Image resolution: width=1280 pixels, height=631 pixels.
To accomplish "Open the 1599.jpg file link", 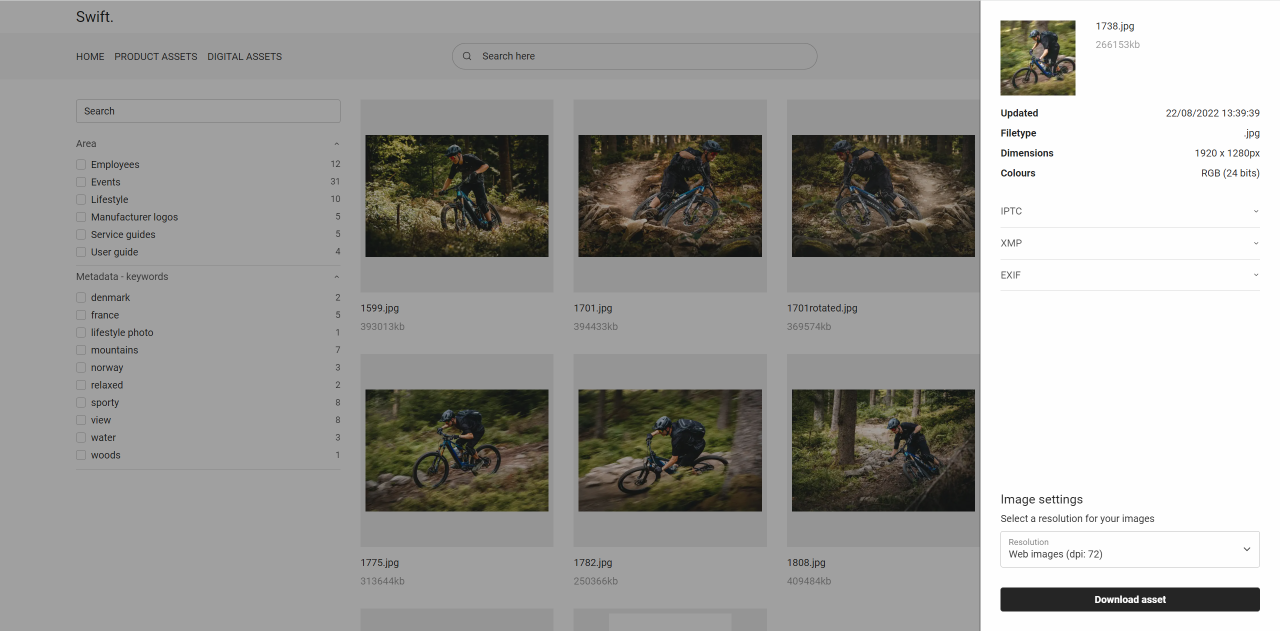I will pyautogui.click(x=380, y=308).
